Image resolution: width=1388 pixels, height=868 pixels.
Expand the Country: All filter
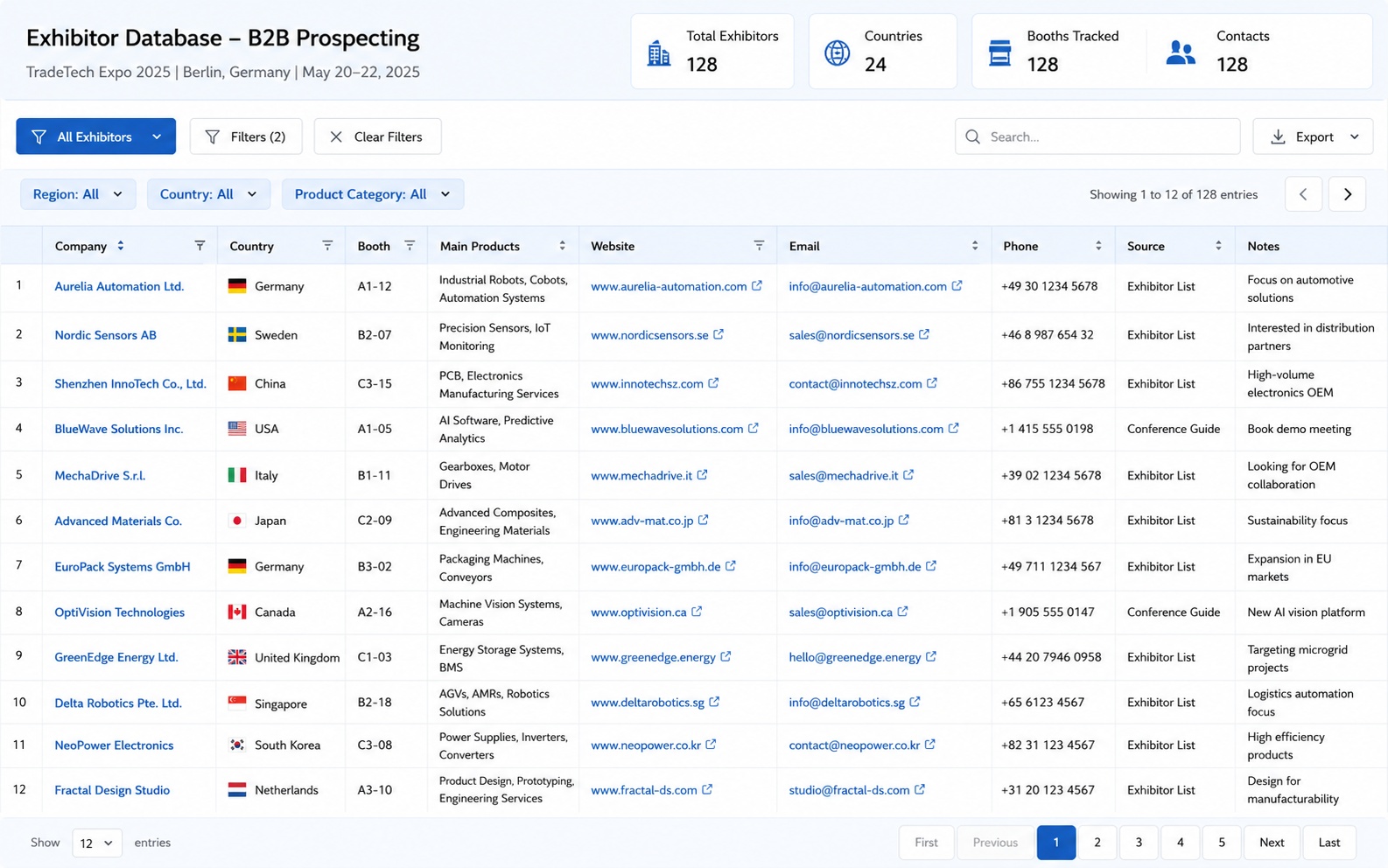[208, 194]
